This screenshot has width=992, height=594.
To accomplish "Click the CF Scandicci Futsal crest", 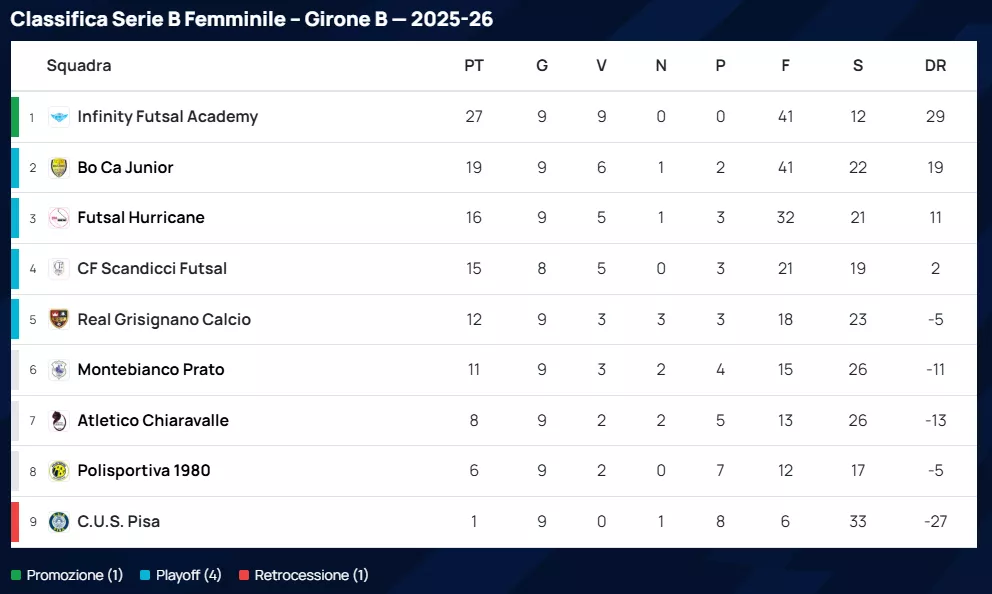I will [59, 269].
